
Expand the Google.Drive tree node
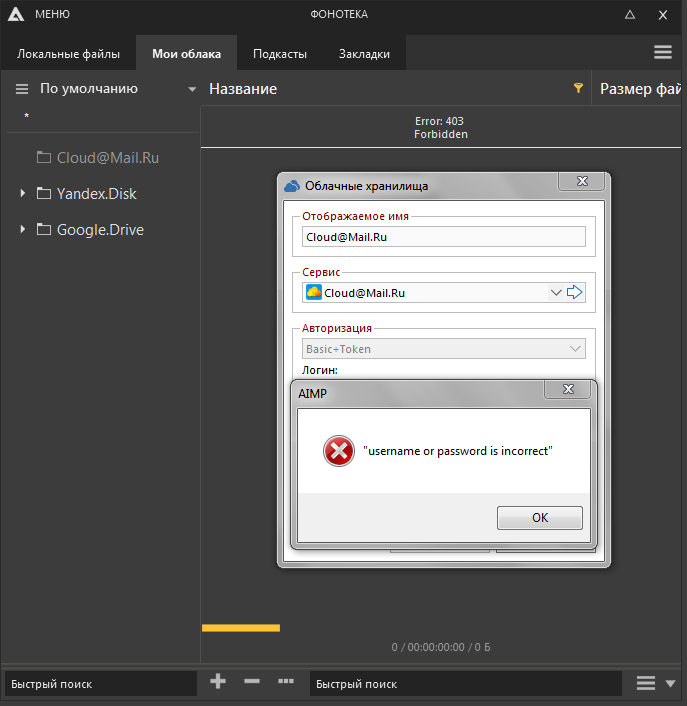pos(23,229)
